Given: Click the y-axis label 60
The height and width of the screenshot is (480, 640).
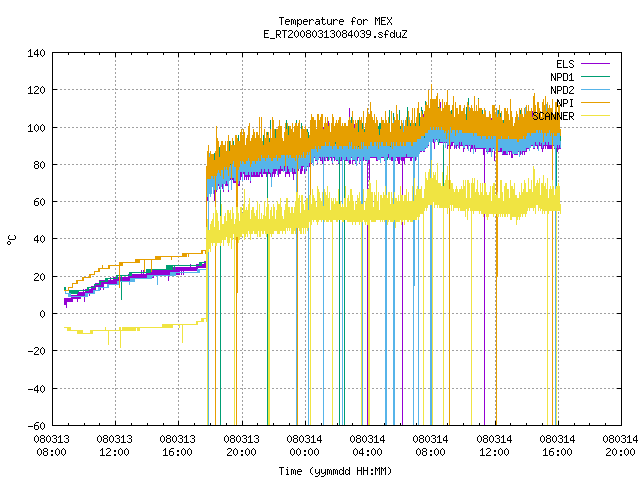Looking at the screenshot, I should (39, 202).
